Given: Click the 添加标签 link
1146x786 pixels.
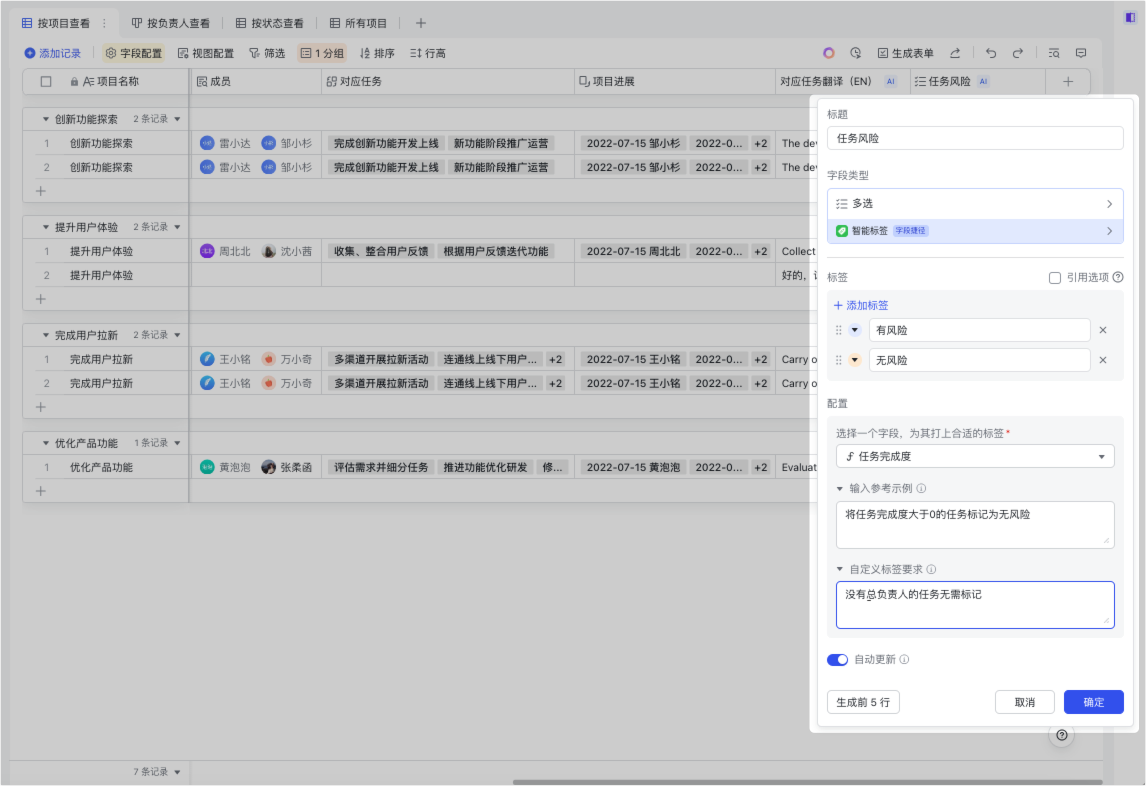Looking at the screenshot, I should click(861, 305).
